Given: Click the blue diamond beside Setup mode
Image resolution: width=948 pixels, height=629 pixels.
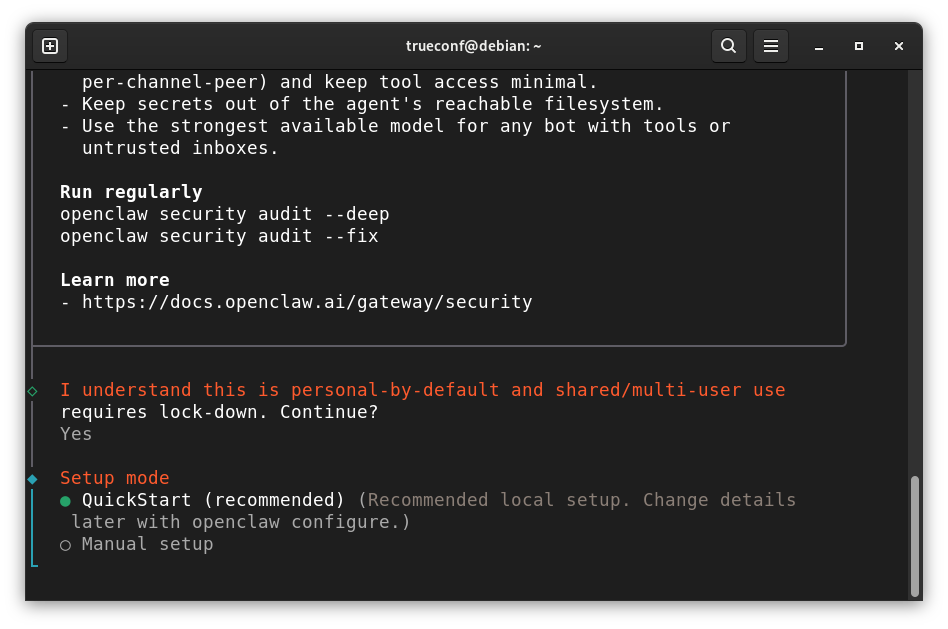Looking at the screenshot, I should point(33,479).
